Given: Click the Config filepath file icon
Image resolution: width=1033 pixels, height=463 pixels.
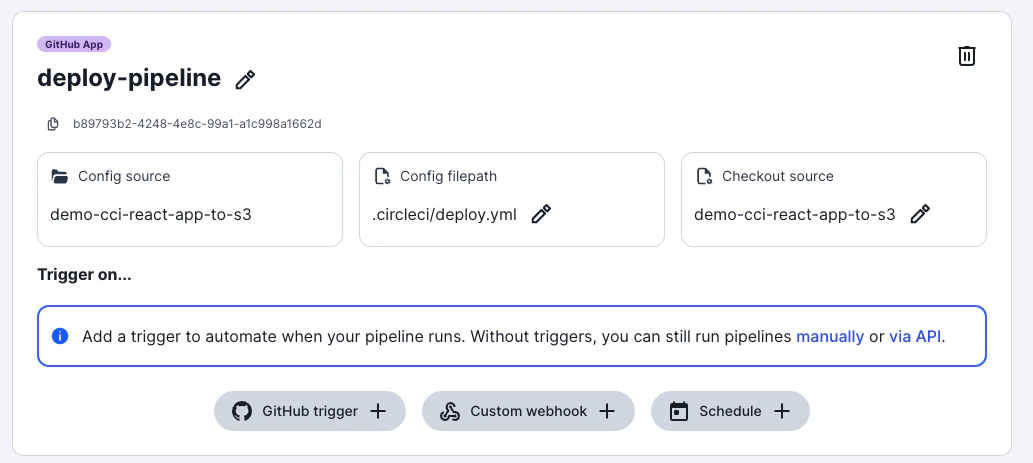Looking at the screenshot, I should 382,177.
